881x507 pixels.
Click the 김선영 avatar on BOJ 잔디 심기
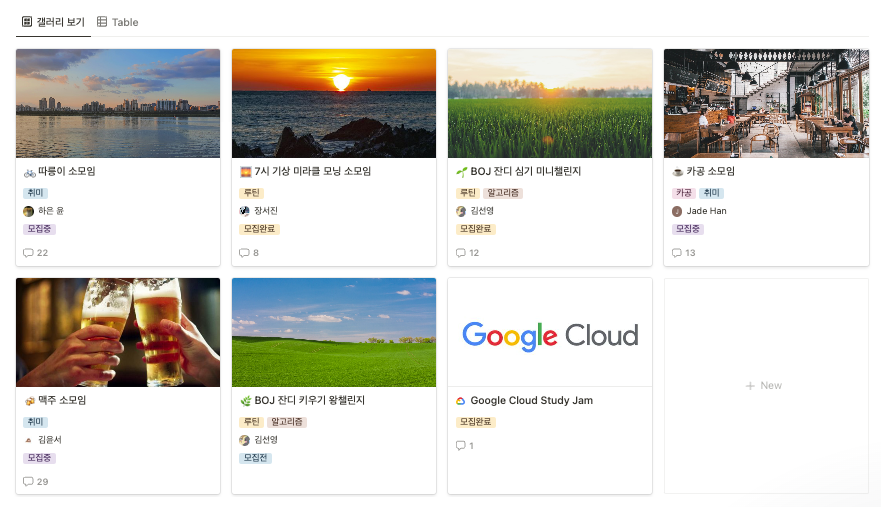pyautogui.click(x=461, y=211)
